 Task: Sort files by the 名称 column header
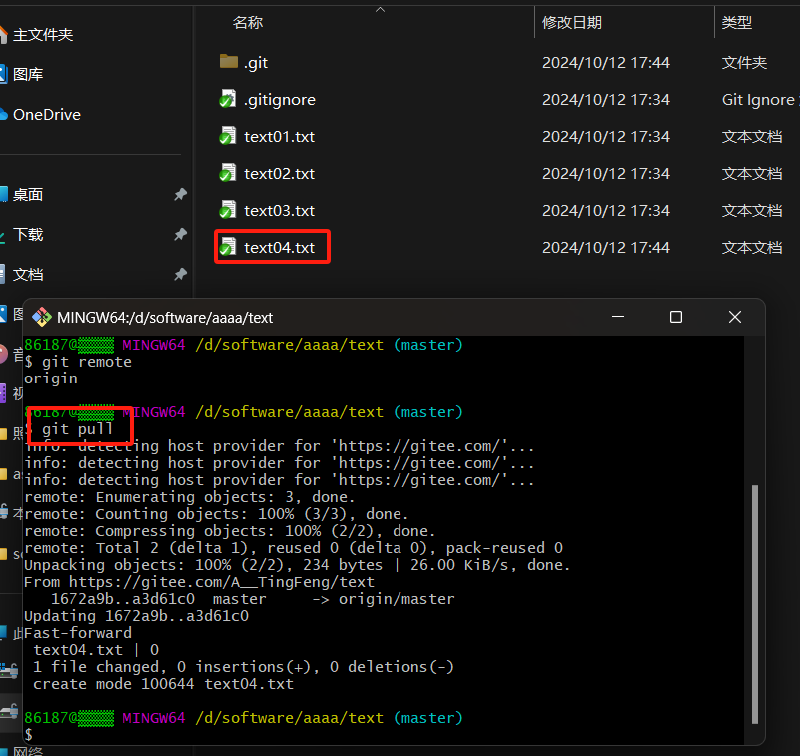click(x=248, y=22)
